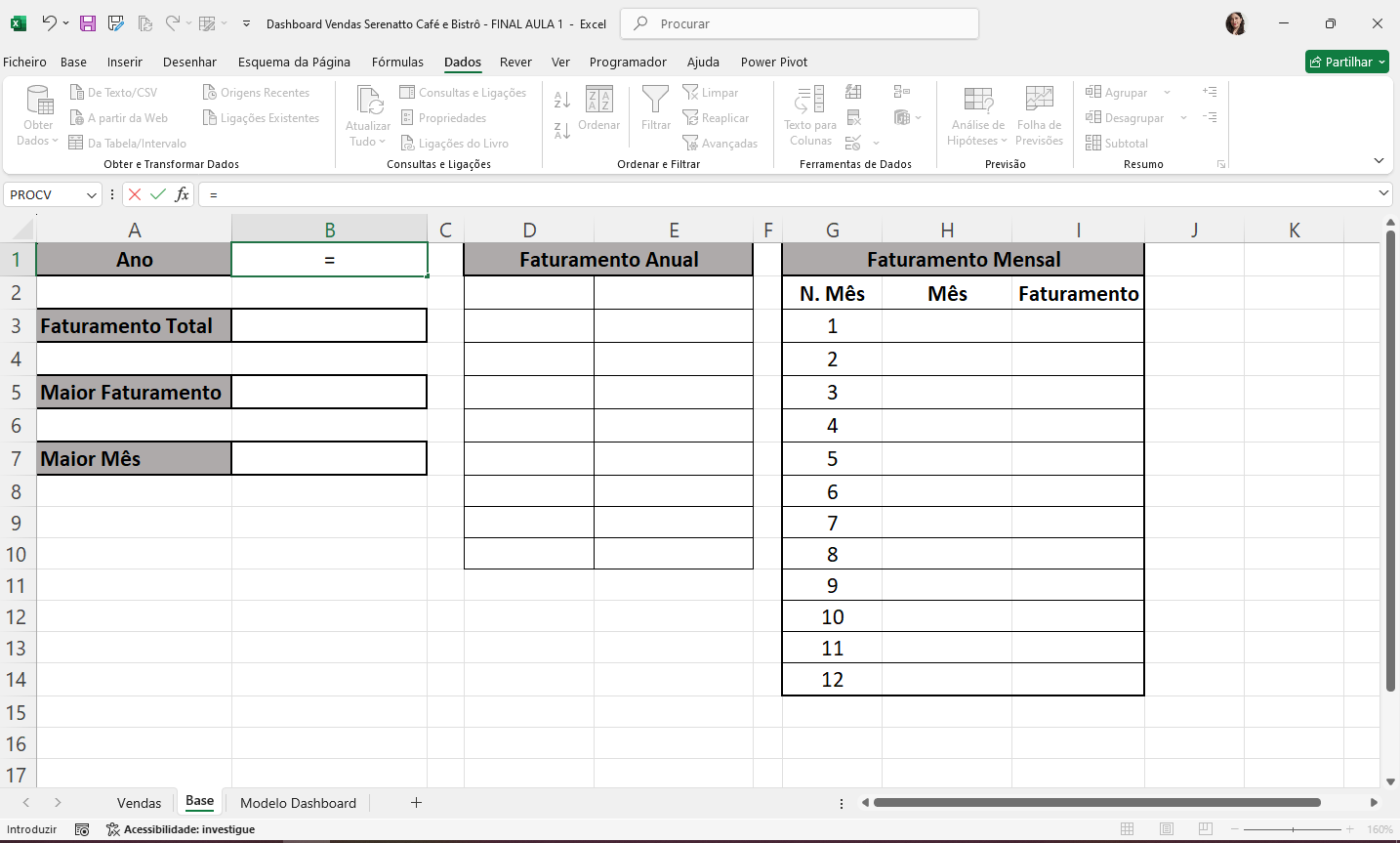The width and height of the screenshot is (1400, 843).
Task: Click Atualizar Tudo refresh icon
Action: pos(369,101)
